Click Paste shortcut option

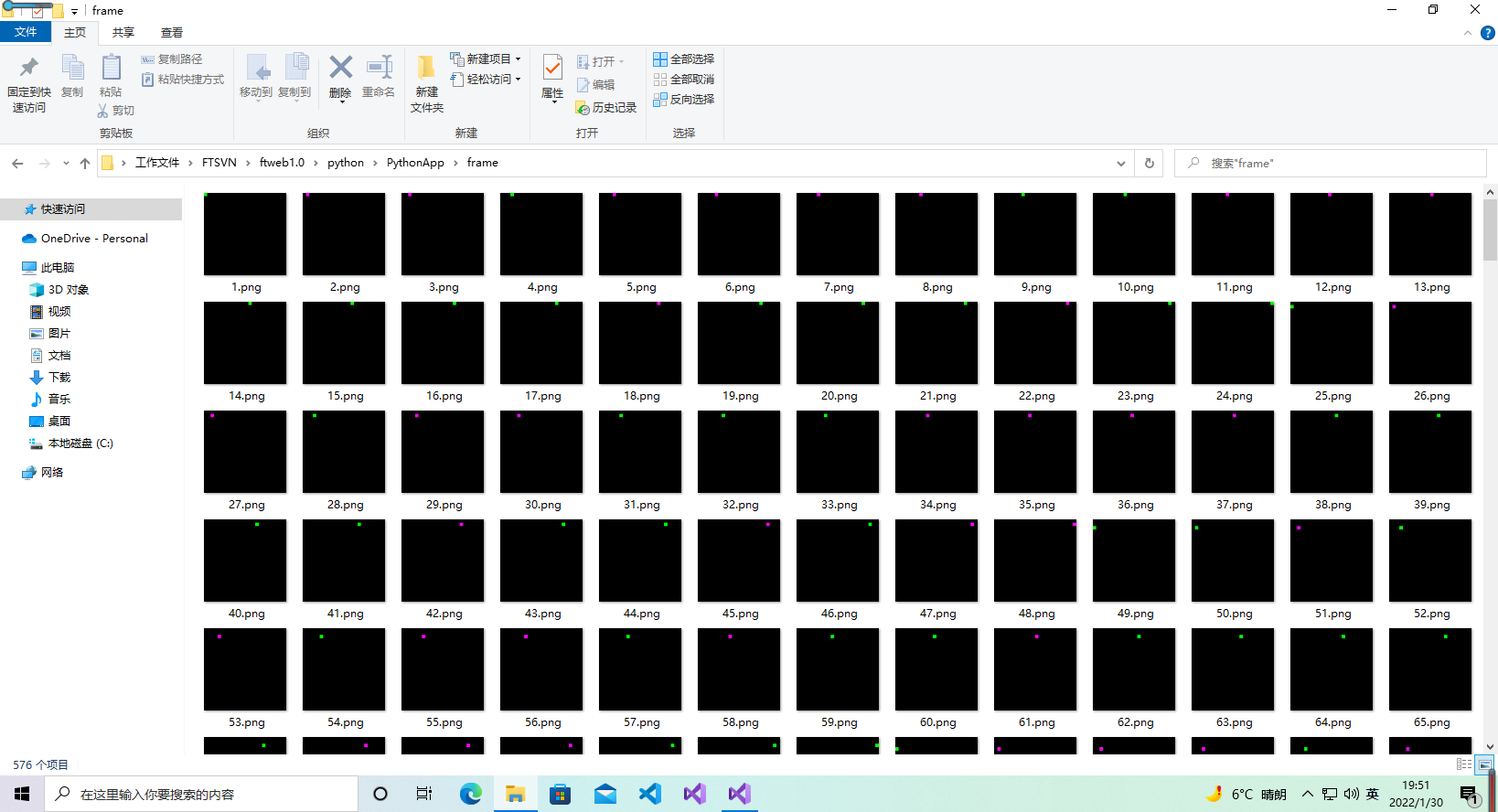(183, 80)
